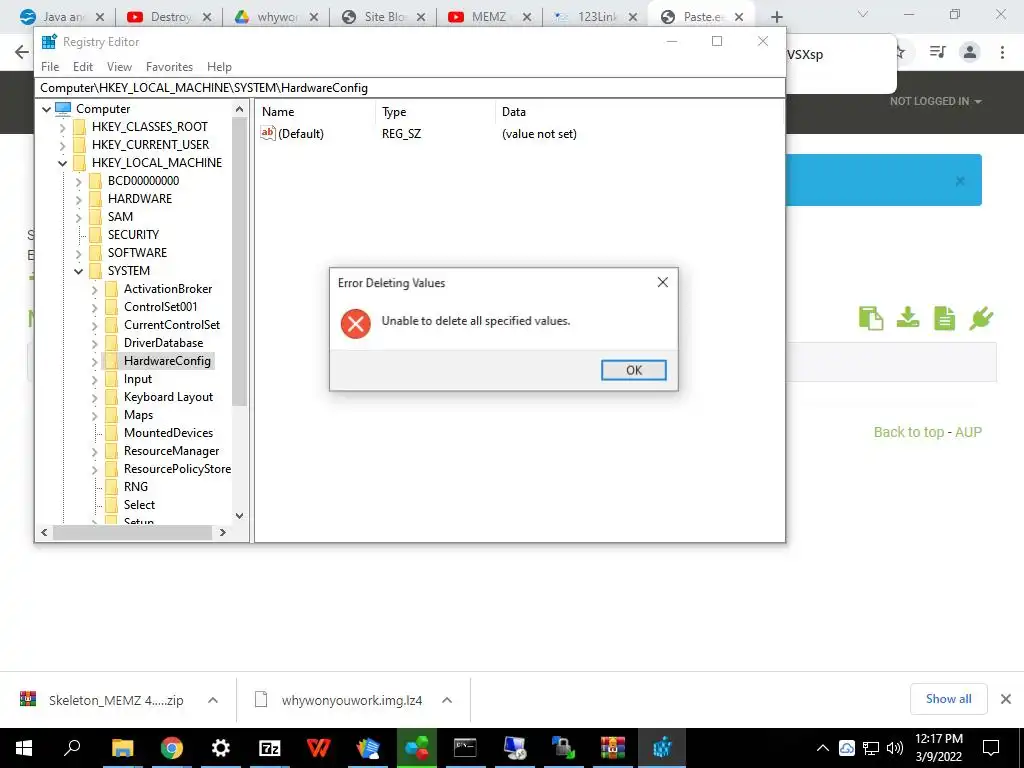Select the CurrentControlSet key
The width and height of the screenshot is (1024, 768).
172,325
